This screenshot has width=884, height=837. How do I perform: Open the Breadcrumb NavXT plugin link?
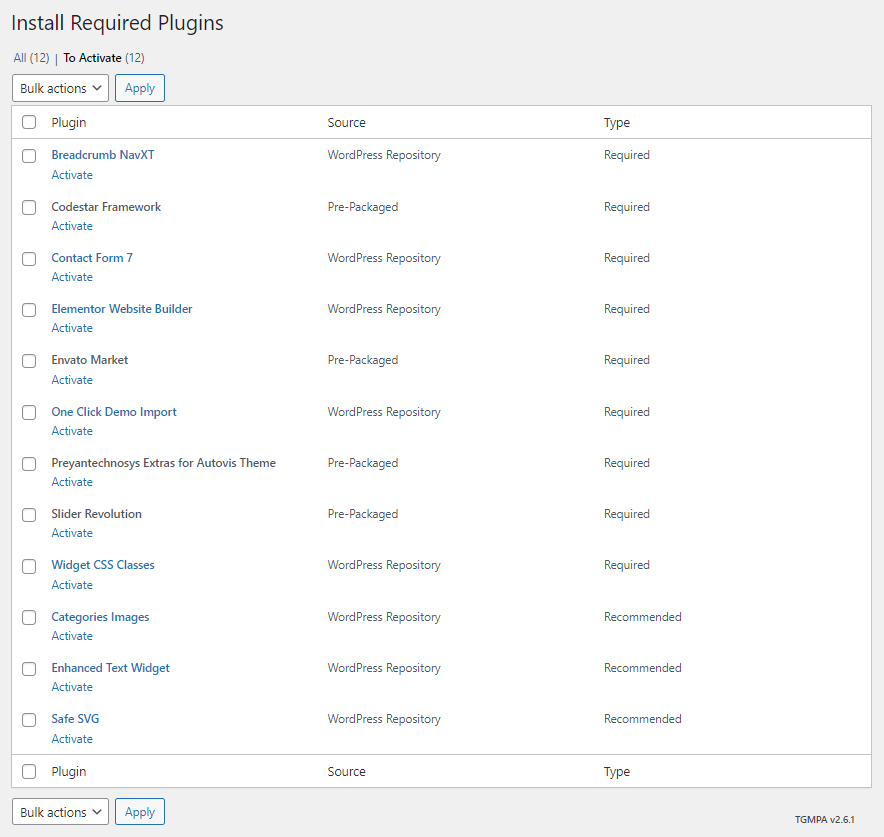click(x=103, y=154)
